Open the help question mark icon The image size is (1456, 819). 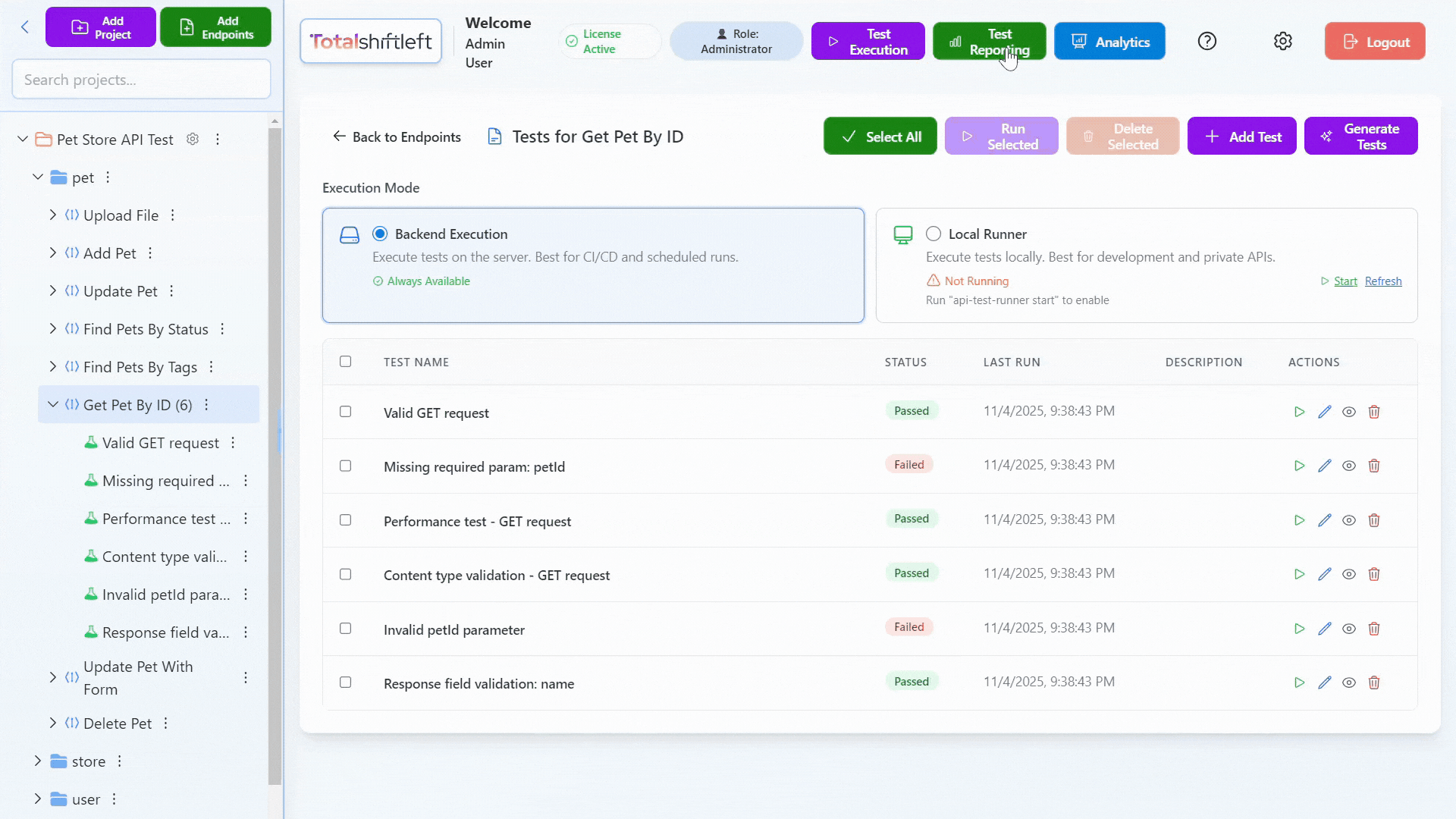click(x=1207, y=41)
